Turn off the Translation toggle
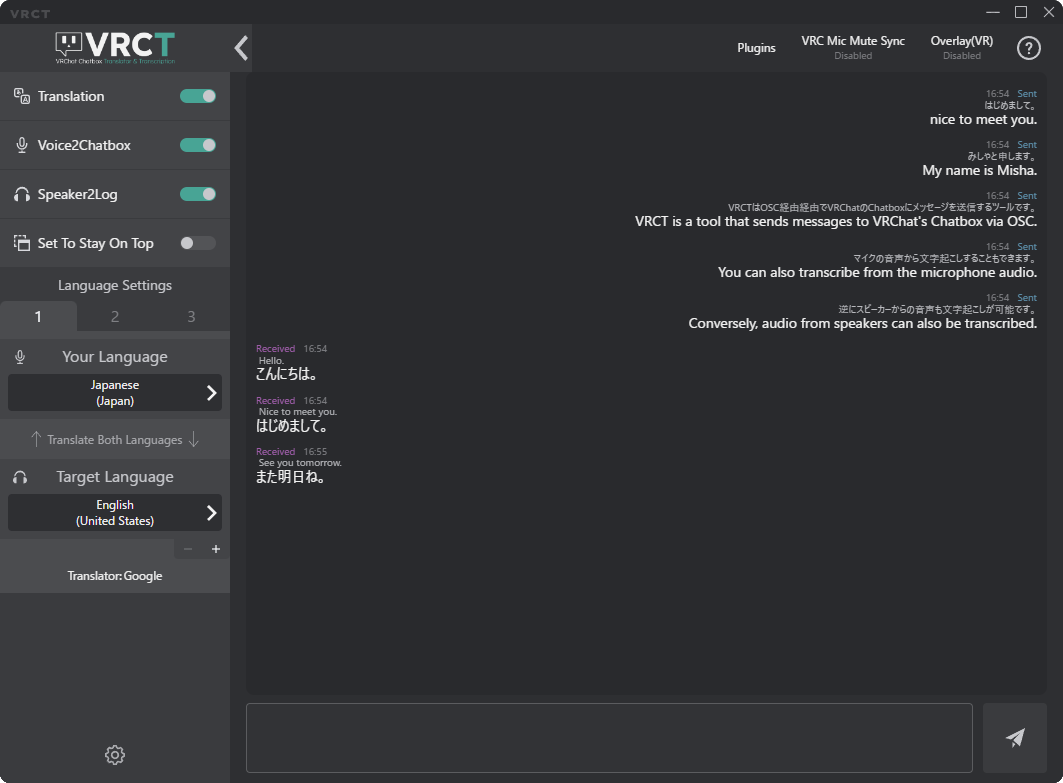The width and height of the screenshot is (1063, 783). pos(198,96)
